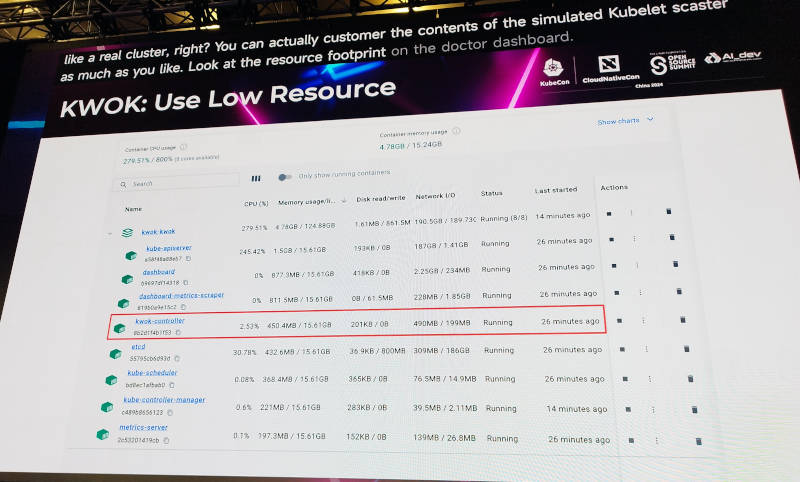Open more actions menu for dashboard-metrics-scraper
Viewport: 800px width, 482px height.
click(640, 292)
